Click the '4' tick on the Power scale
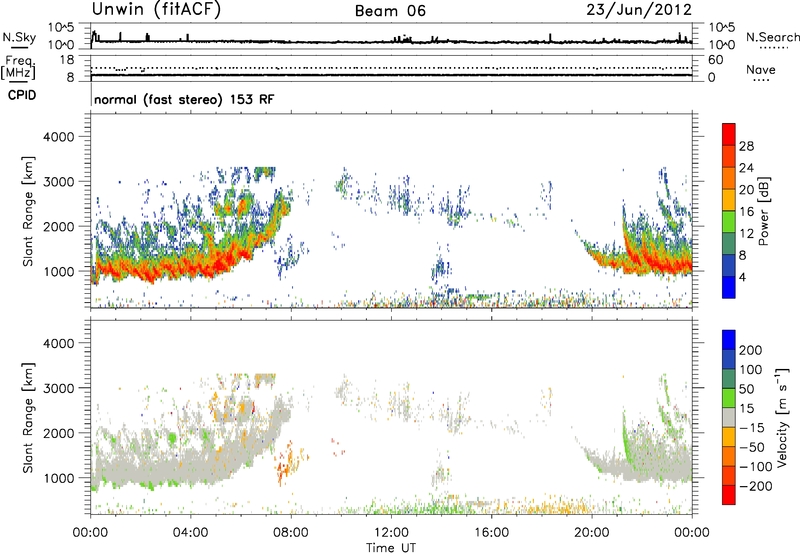This screenshot has width=800, height=554. coord(742,277)
